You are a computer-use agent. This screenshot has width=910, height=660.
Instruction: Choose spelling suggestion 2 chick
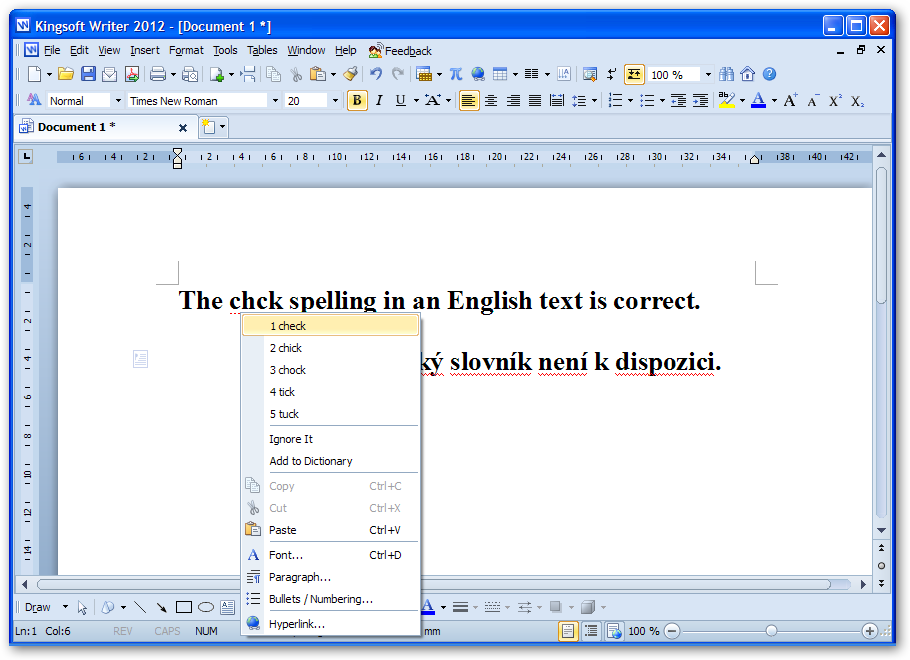coord(330,348)
